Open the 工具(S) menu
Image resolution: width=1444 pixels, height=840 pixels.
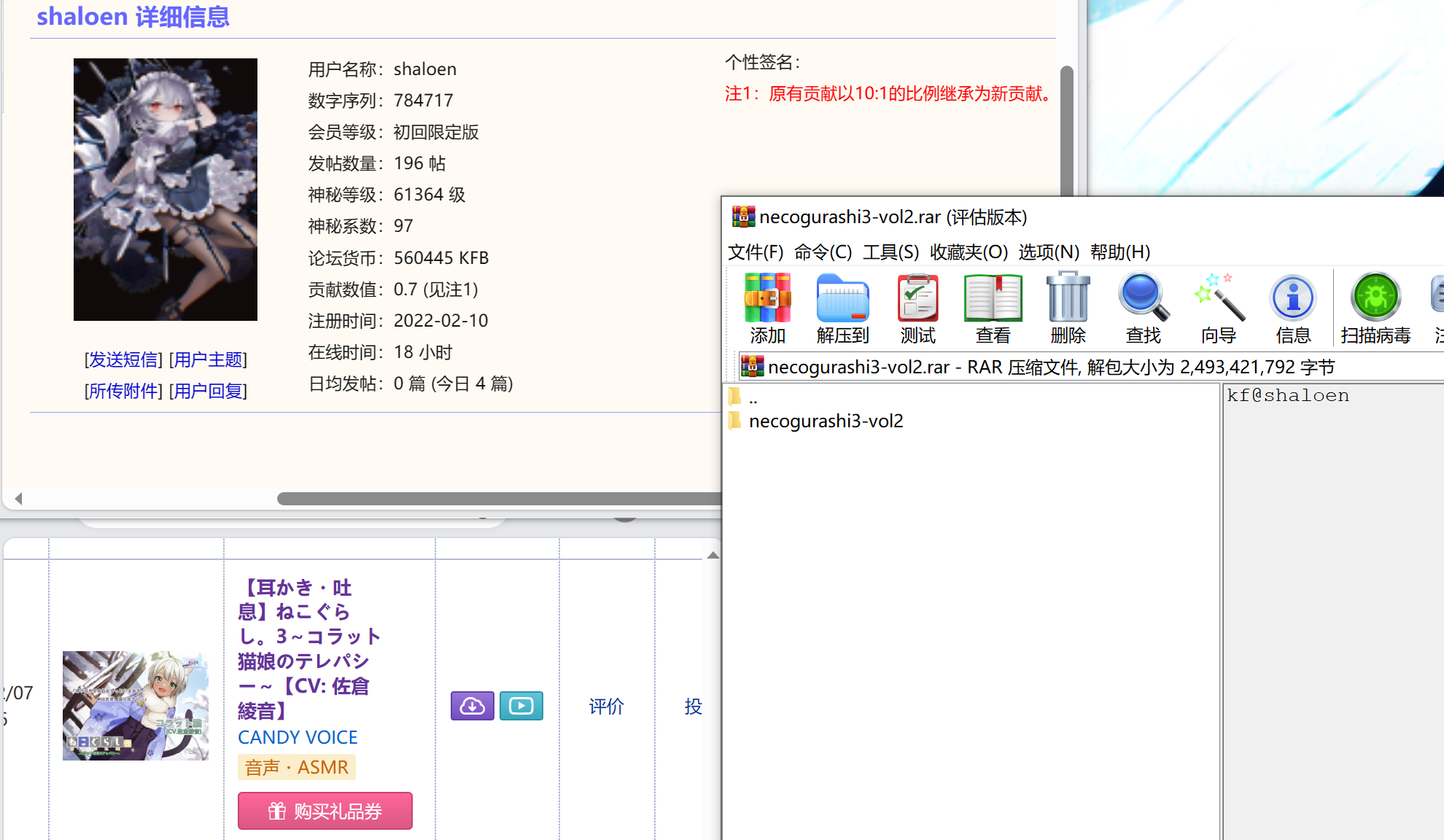tap(890, 252)
